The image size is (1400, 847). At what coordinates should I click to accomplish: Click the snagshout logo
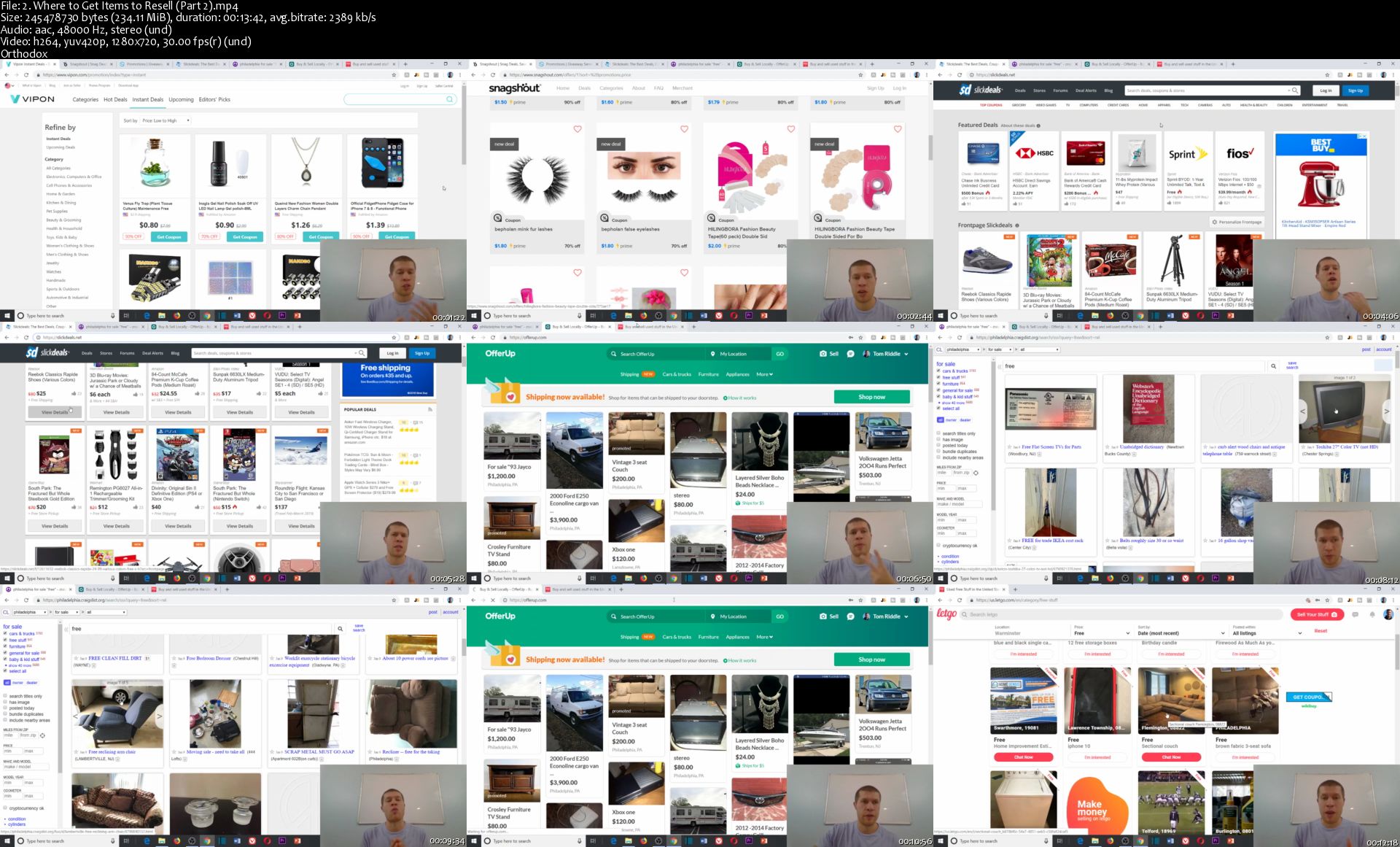[x=514, y=88]
